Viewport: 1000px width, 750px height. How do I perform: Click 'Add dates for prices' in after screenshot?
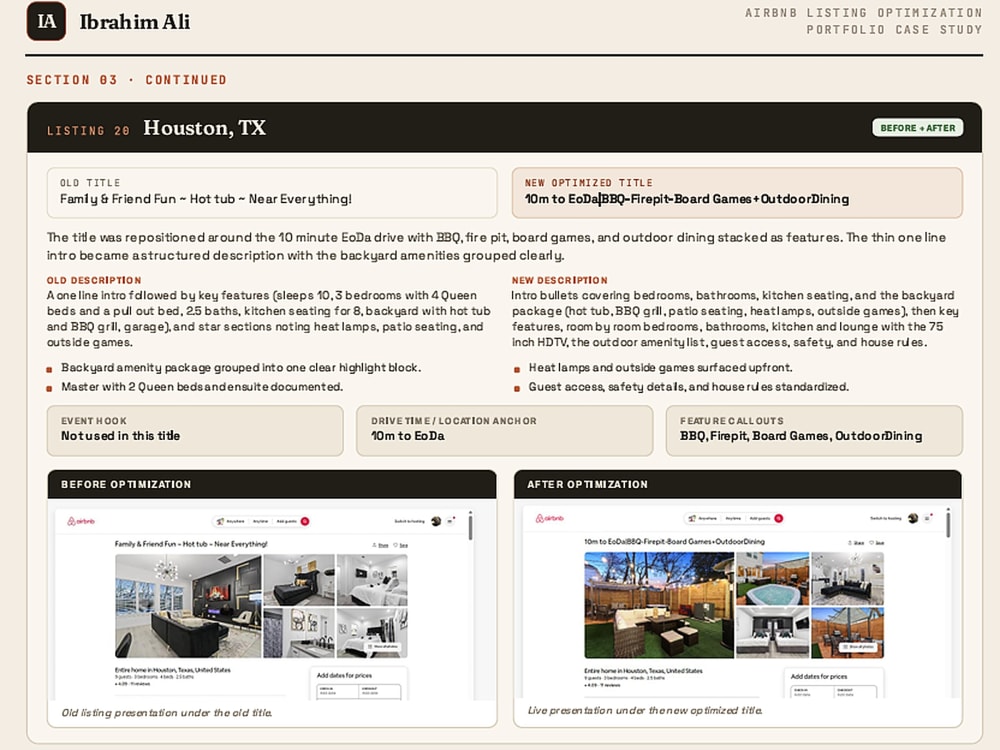[819, 676]
